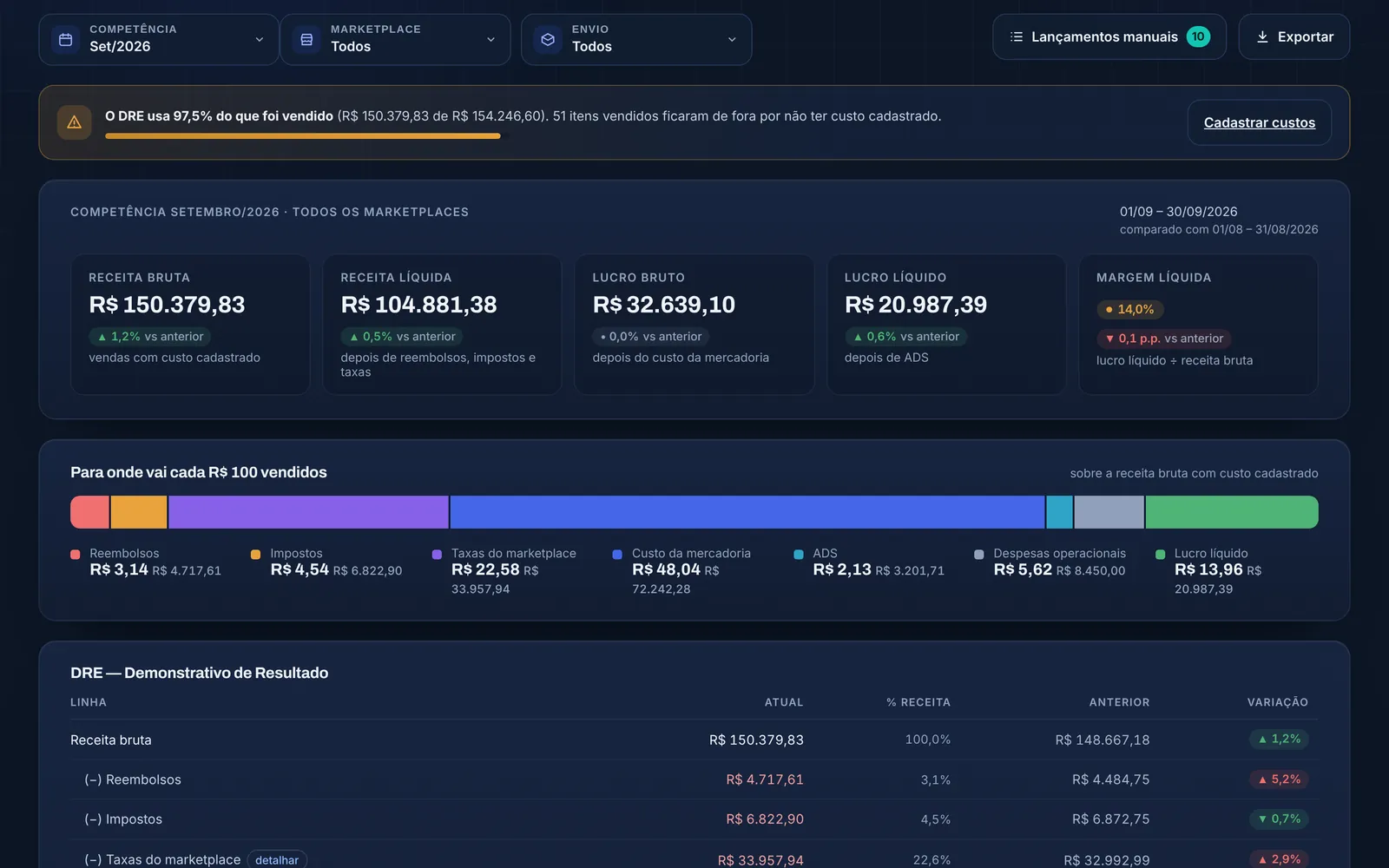Click the Despesas operacionais legend entry

tap(1050, 562)
